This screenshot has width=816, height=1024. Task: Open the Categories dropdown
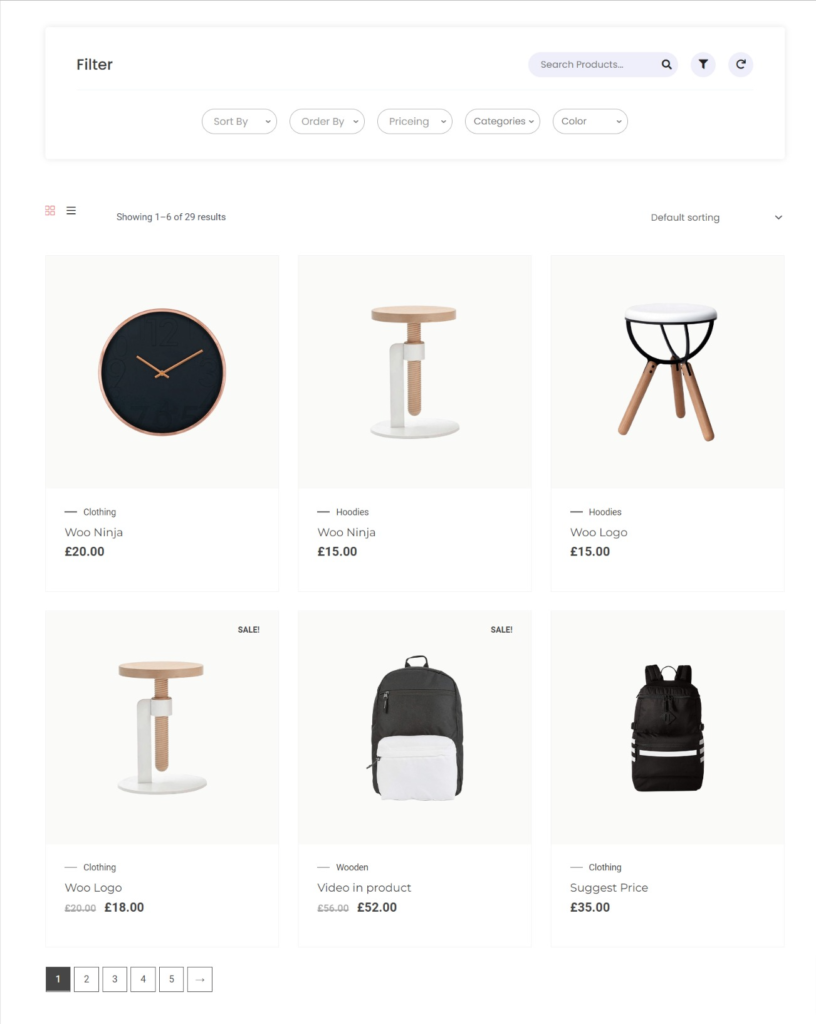pyautogui.click(x=503, y=121)
